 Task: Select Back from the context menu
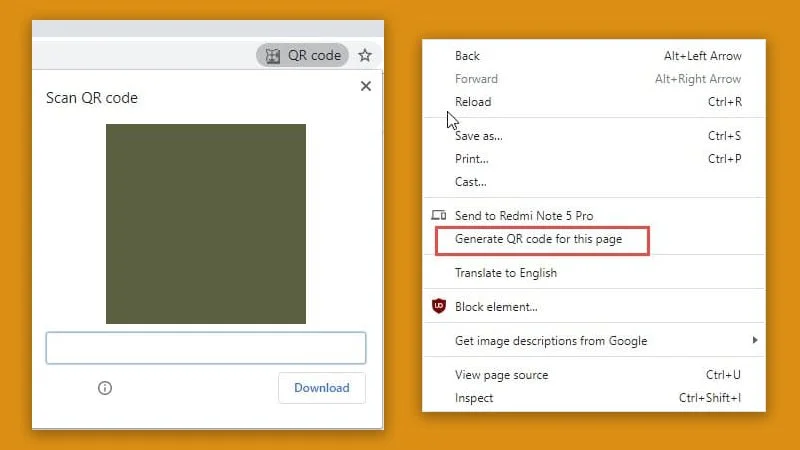click(x=467, y=56)
